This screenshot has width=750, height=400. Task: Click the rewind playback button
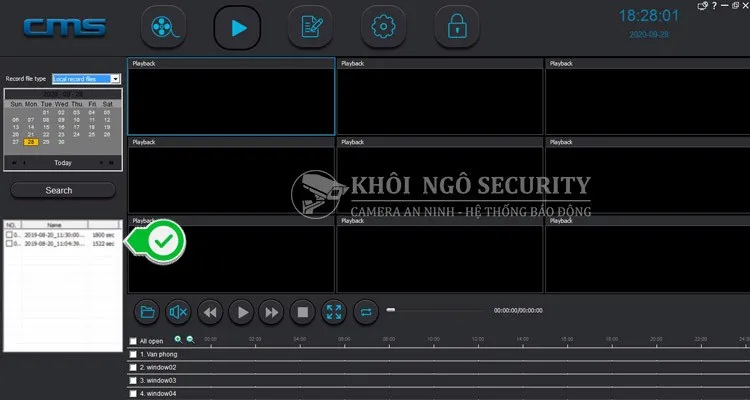pyautogui.click(x=210, y=312)
